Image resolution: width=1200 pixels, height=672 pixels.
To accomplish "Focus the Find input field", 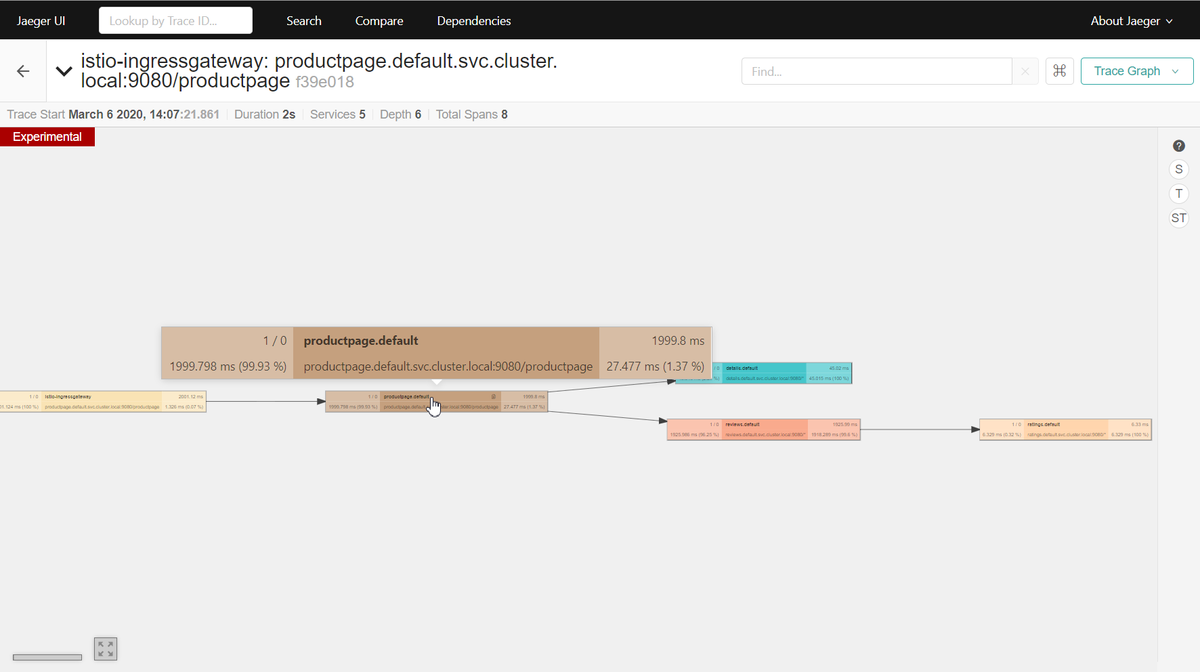I will 877,71.
